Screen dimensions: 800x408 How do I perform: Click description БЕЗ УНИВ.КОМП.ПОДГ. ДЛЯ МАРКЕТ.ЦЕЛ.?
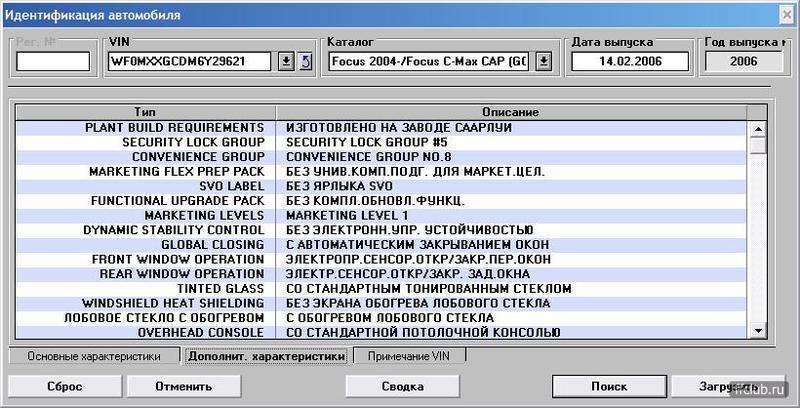tap(415, 171)
